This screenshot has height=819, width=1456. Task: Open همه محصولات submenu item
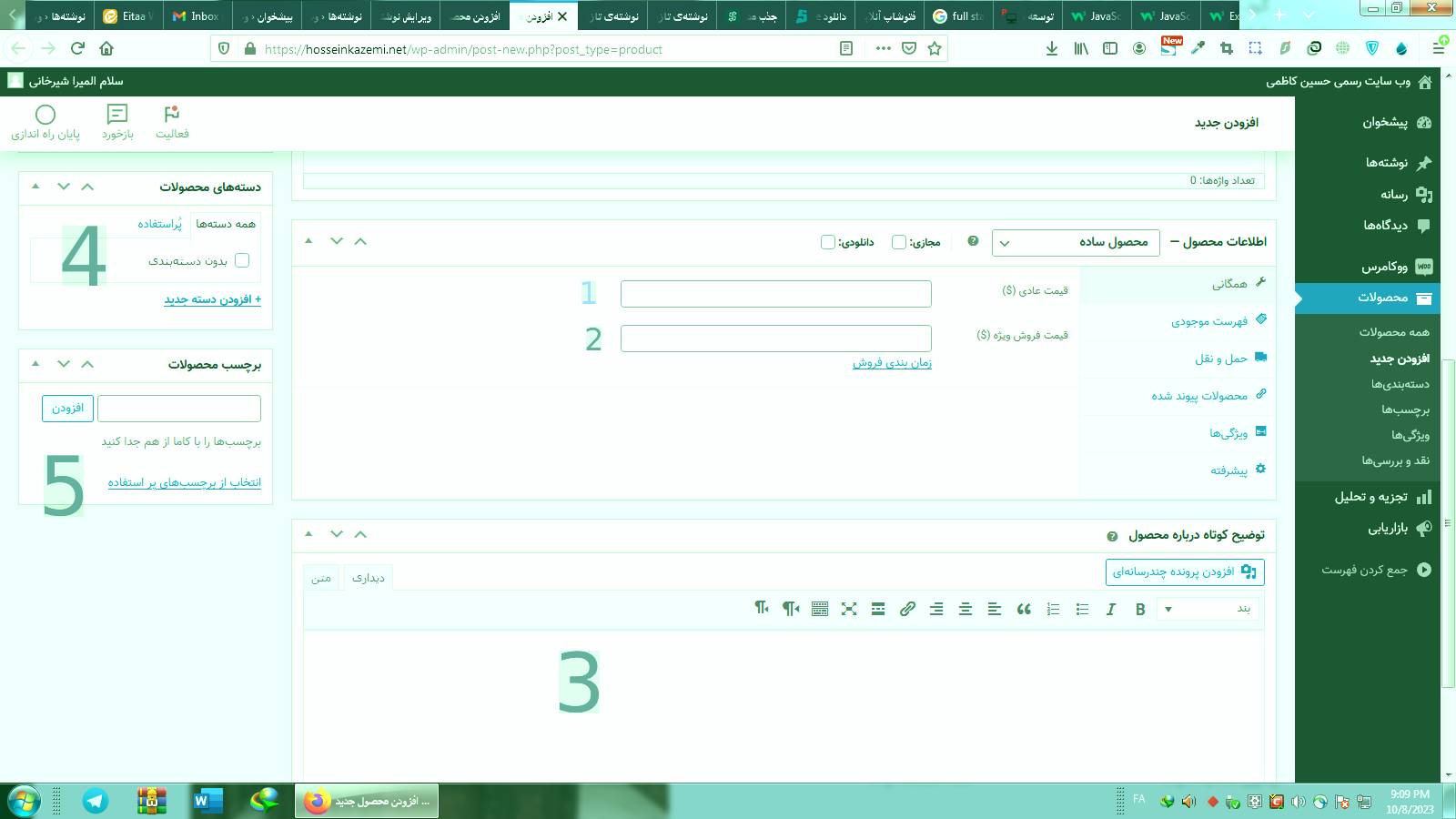click(1394, 332)
